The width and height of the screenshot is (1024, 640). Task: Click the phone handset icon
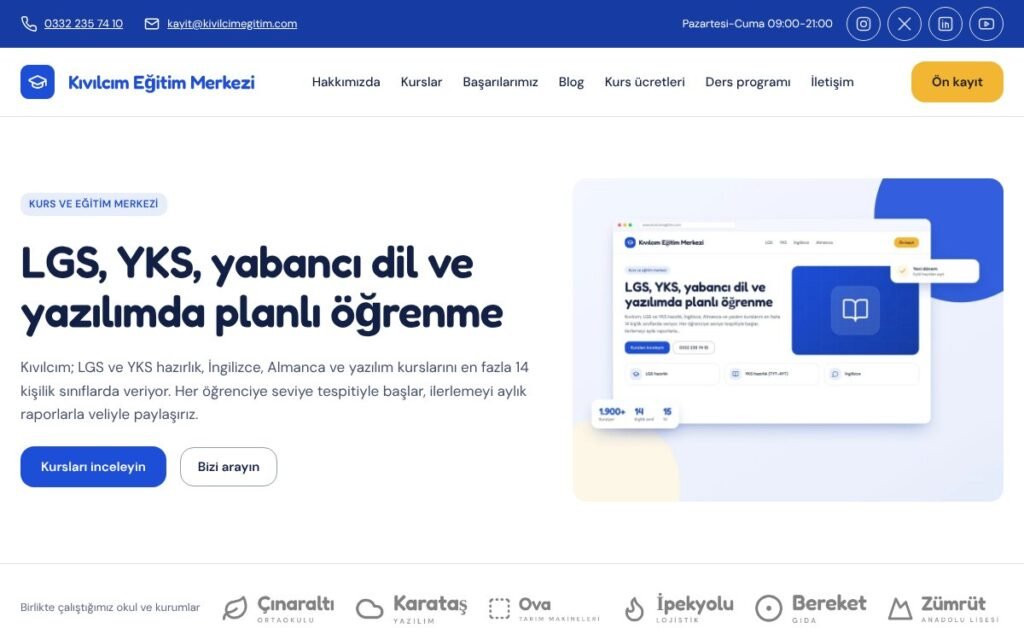click(x=29, y=24)
